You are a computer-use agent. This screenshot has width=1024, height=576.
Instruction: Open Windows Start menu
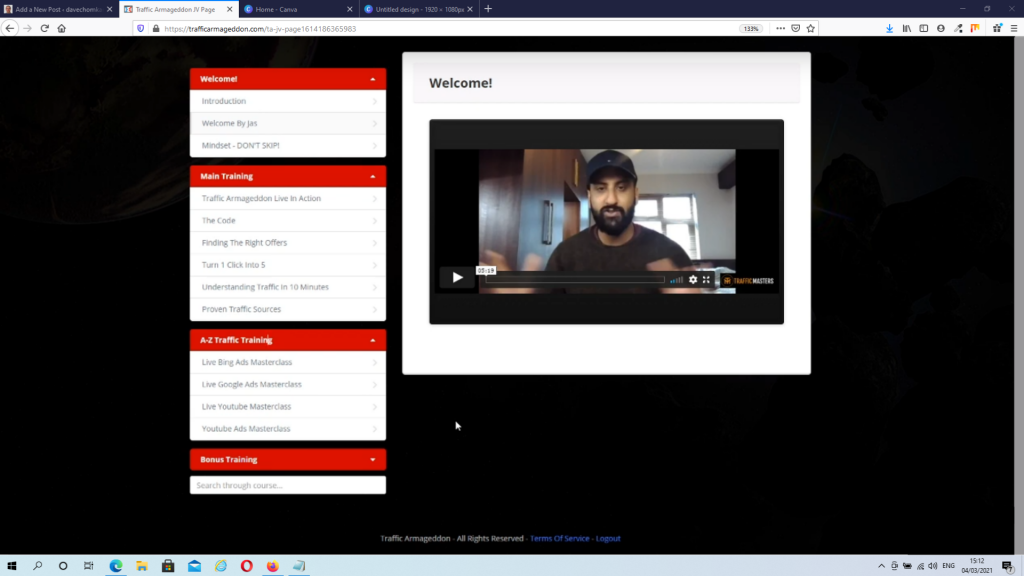[12, 566]
